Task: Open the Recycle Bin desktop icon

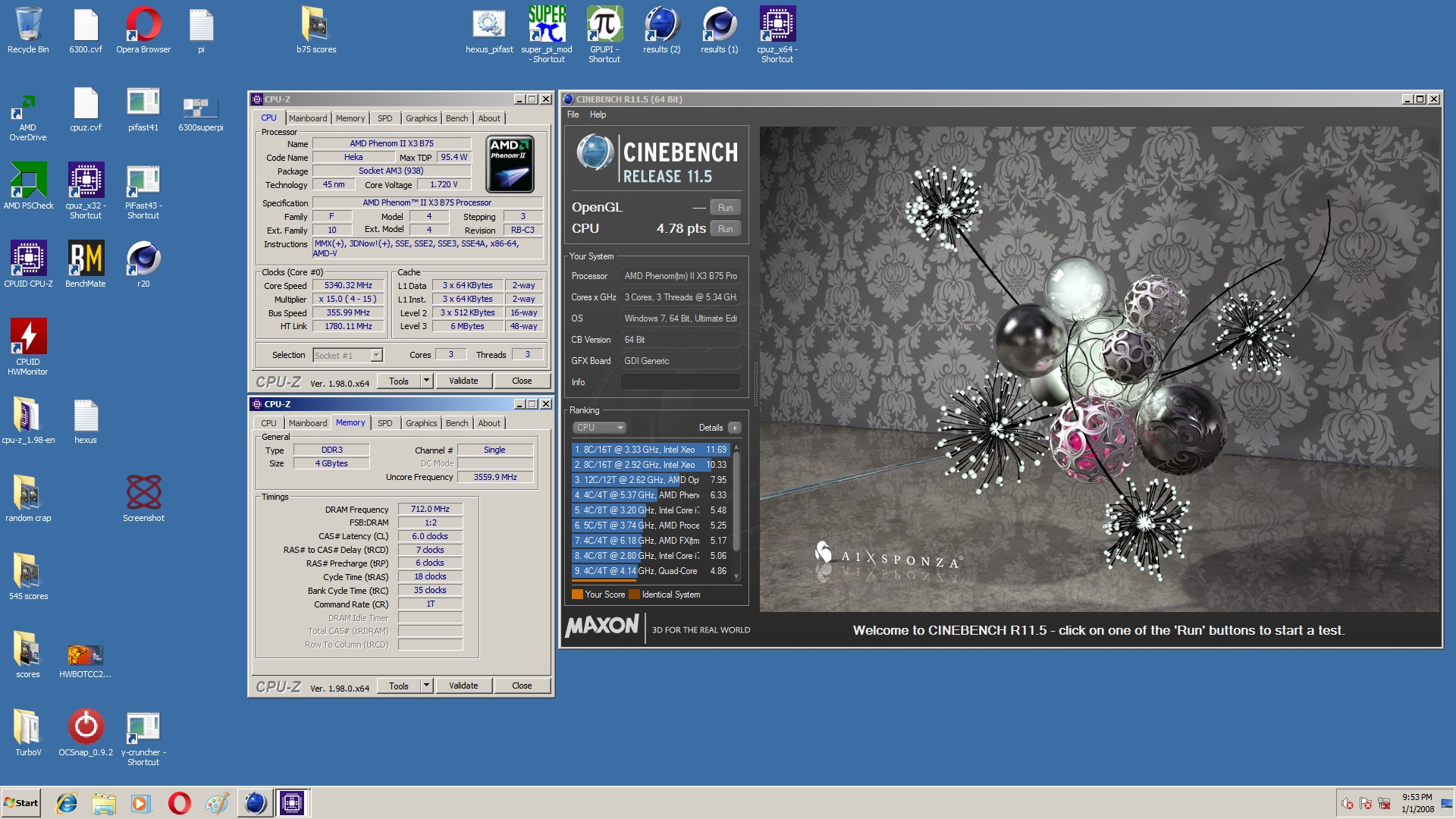Action: (x=28, y=30)
